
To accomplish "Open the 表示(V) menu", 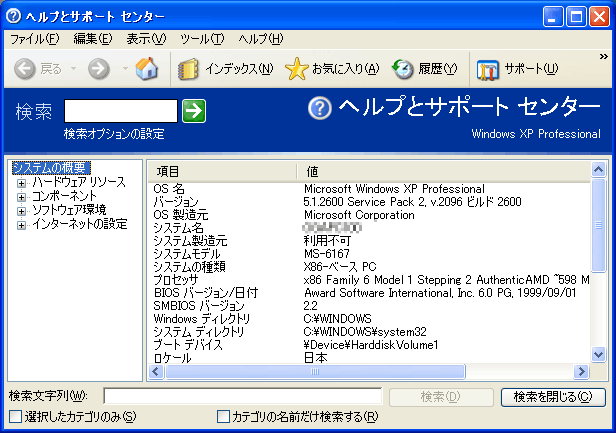I will pos(146,39).
